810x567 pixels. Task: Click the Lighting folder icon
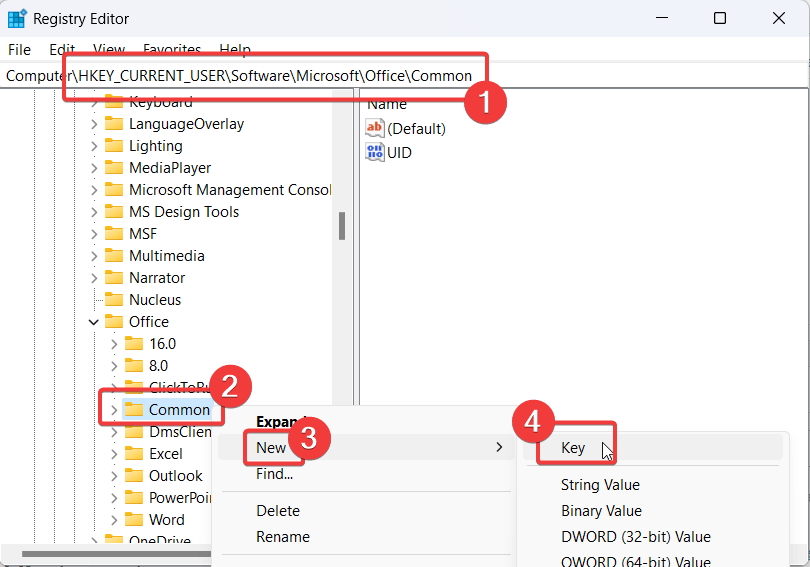click(114, 146)
